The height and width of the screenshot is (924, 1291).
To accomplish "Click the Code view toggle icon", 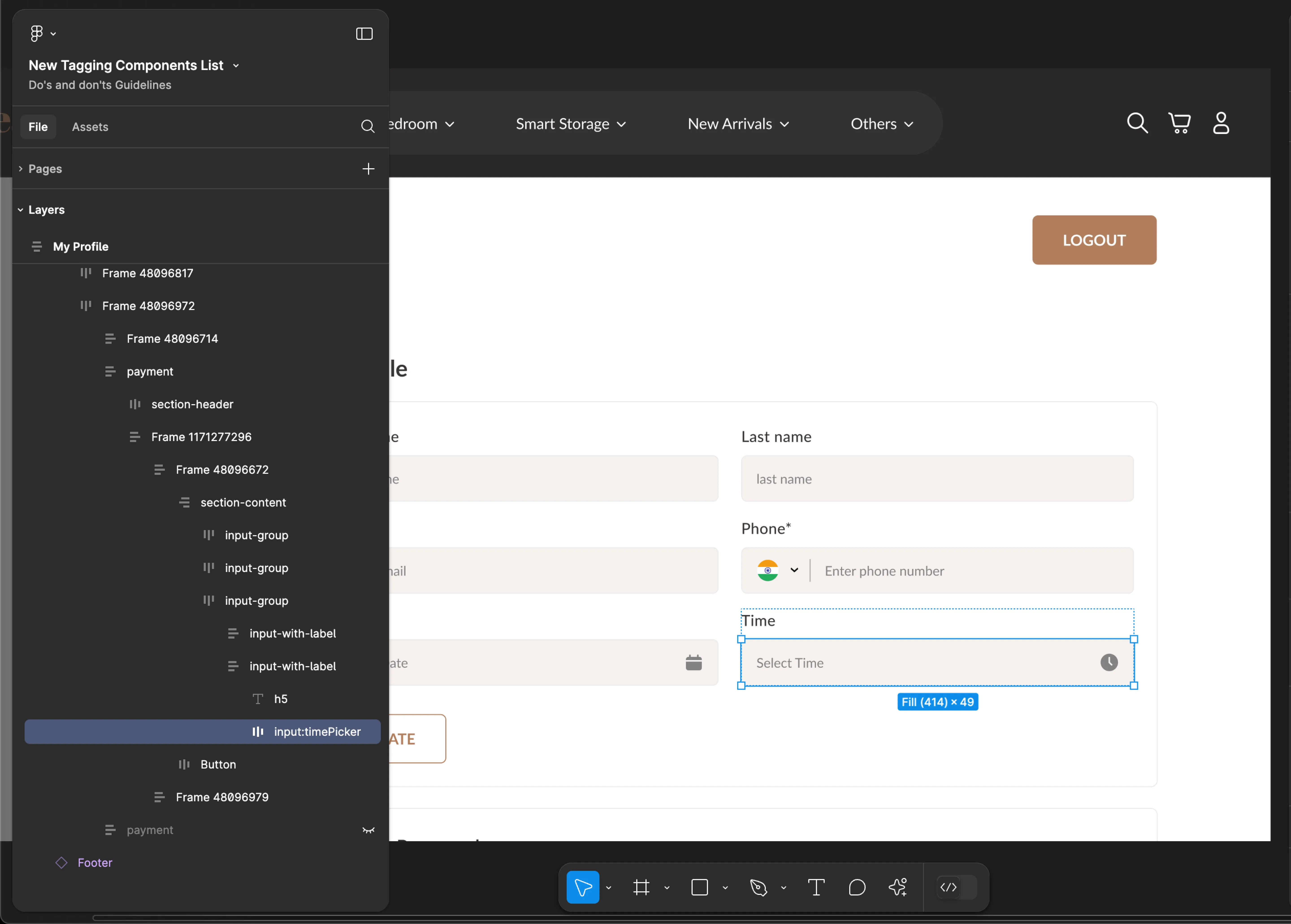I will click(x=948, y=887).
